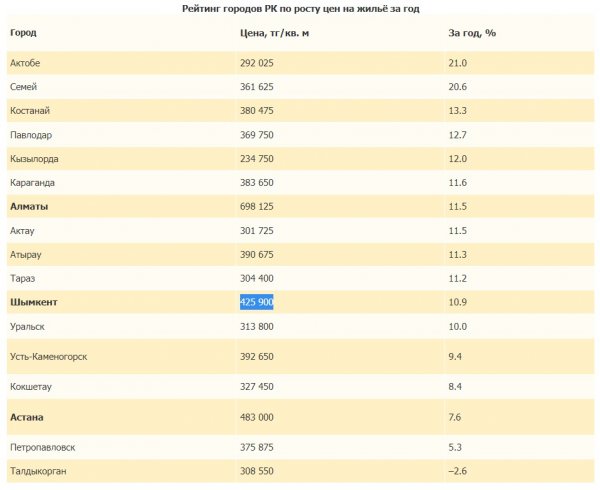Select the 10.9 growth value for Шымкент
The width and height of the screenshot is (600, 490).
click(x=458, y=301)
